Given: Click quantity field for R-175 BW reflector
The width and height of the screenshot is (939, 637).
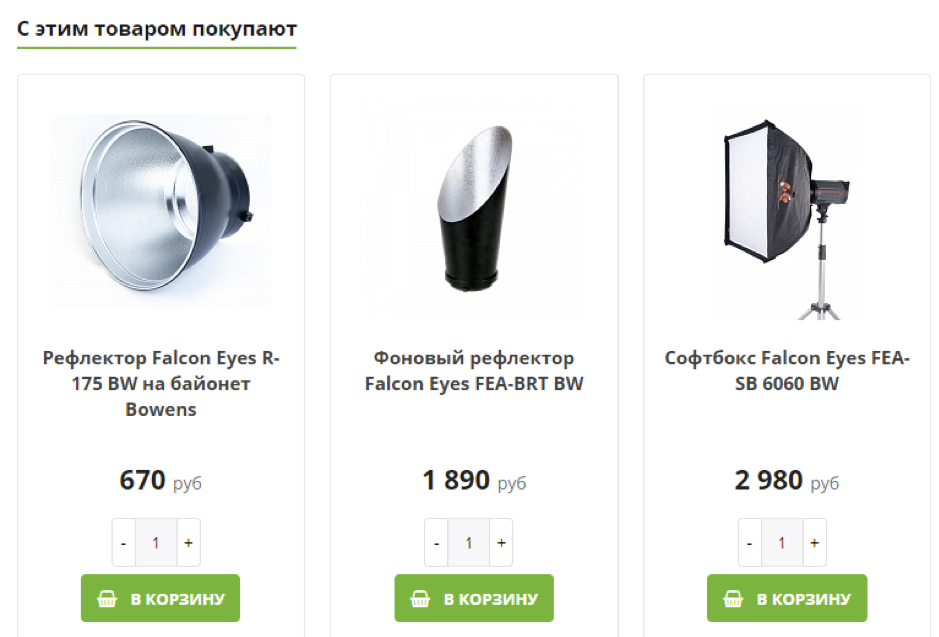Looking at the screenshot, I should 156,543.
